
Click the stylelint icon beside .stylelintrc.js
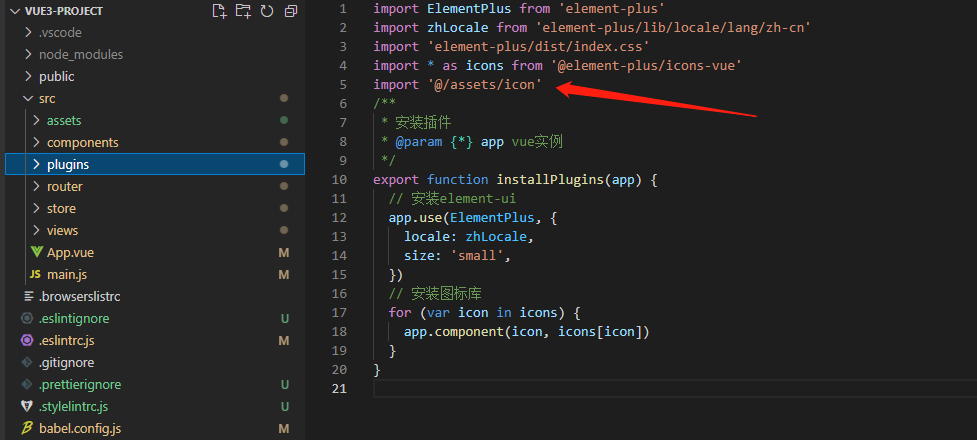click(x=27, y=406)
